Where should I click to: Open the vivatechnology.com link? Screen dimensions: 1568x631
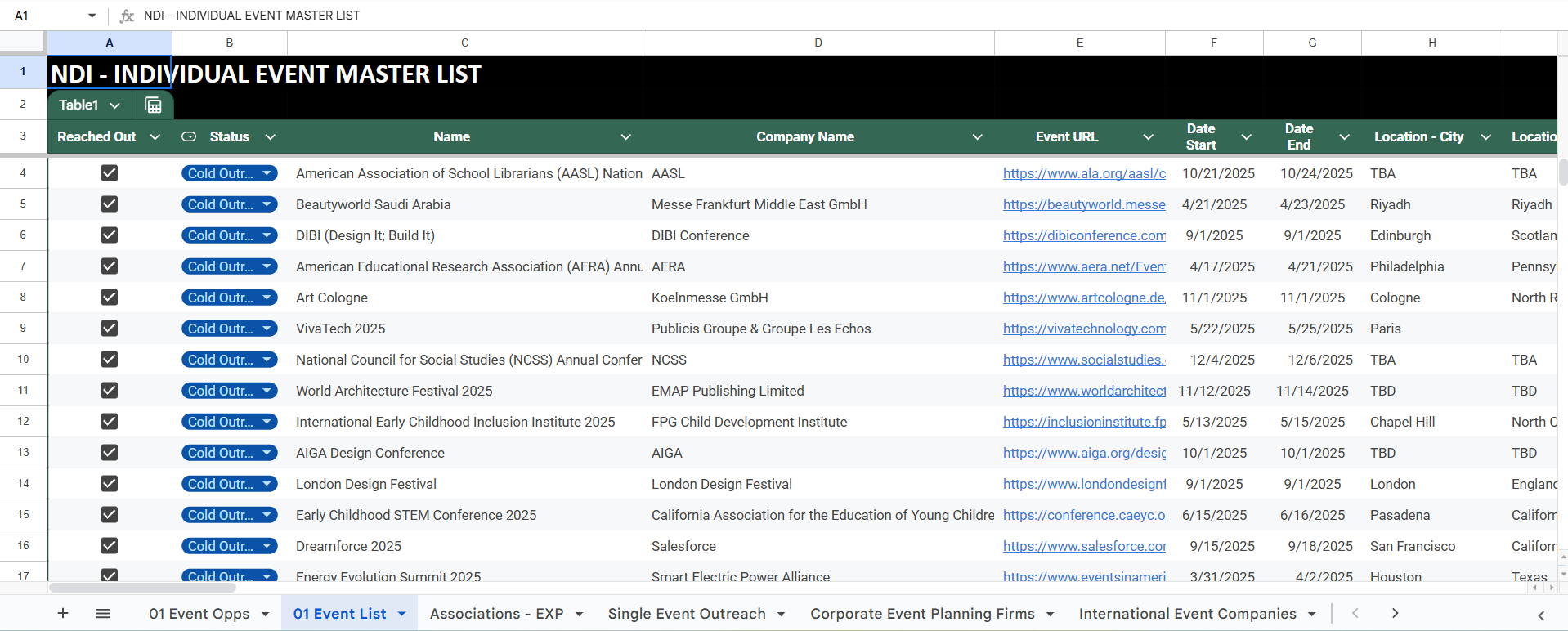click(x=1084, y=329)
